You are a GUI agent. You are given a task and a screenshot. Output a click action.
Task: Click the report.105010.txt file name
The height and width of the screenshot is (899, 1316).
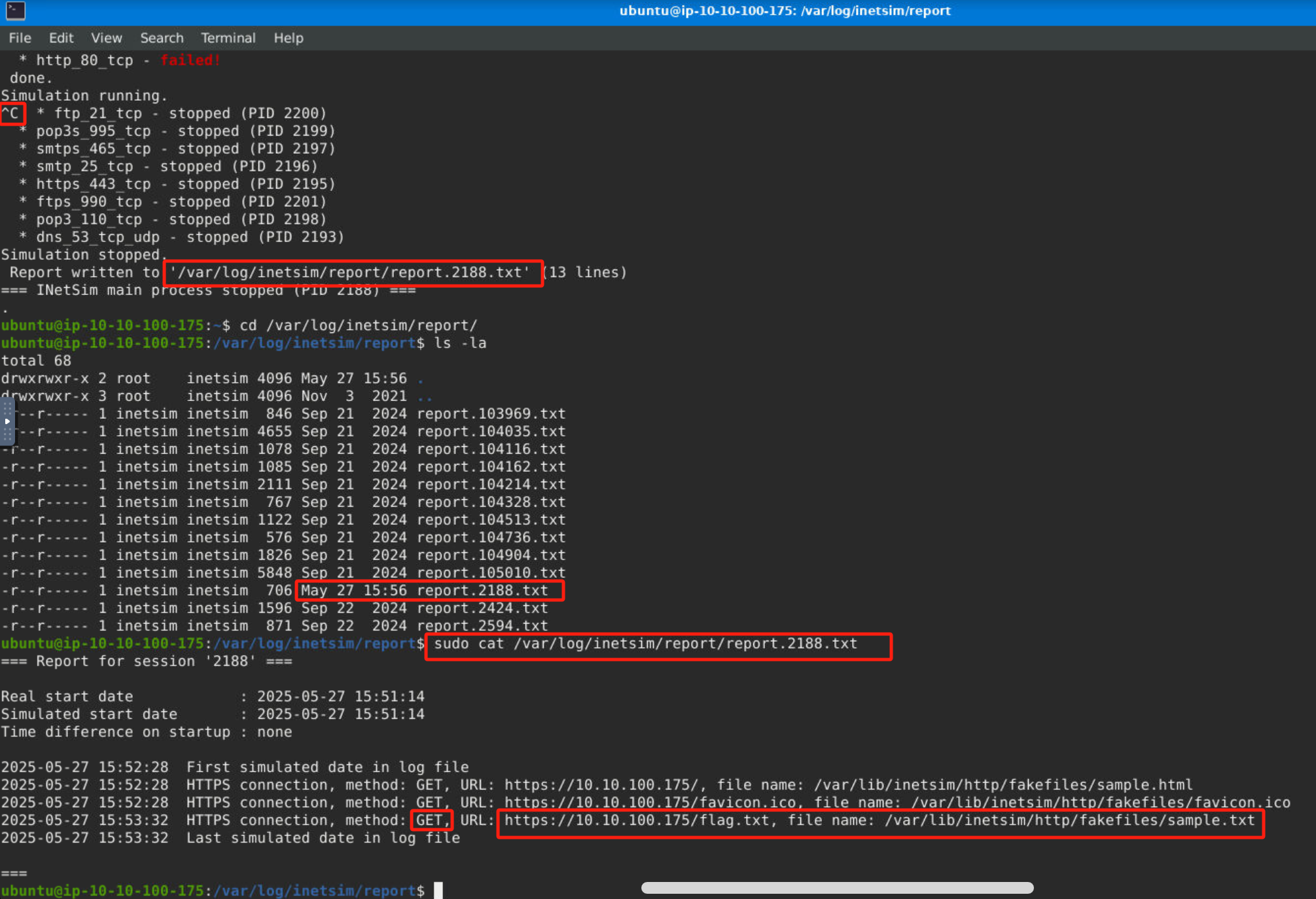click(491, 573)
